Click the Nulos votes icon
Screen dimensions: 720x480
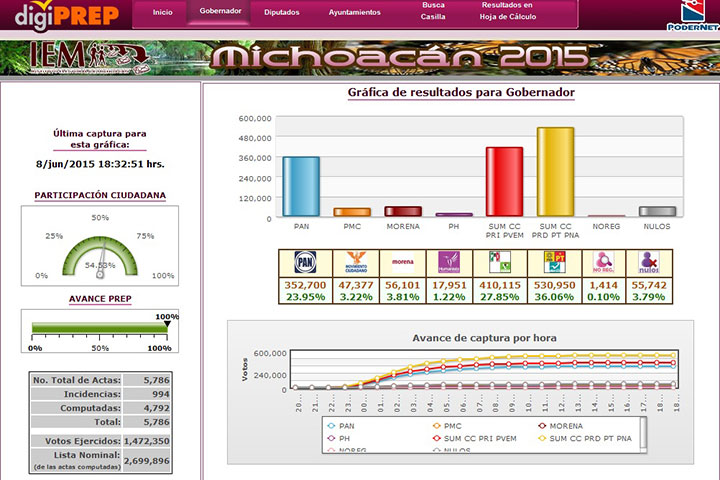650,263
